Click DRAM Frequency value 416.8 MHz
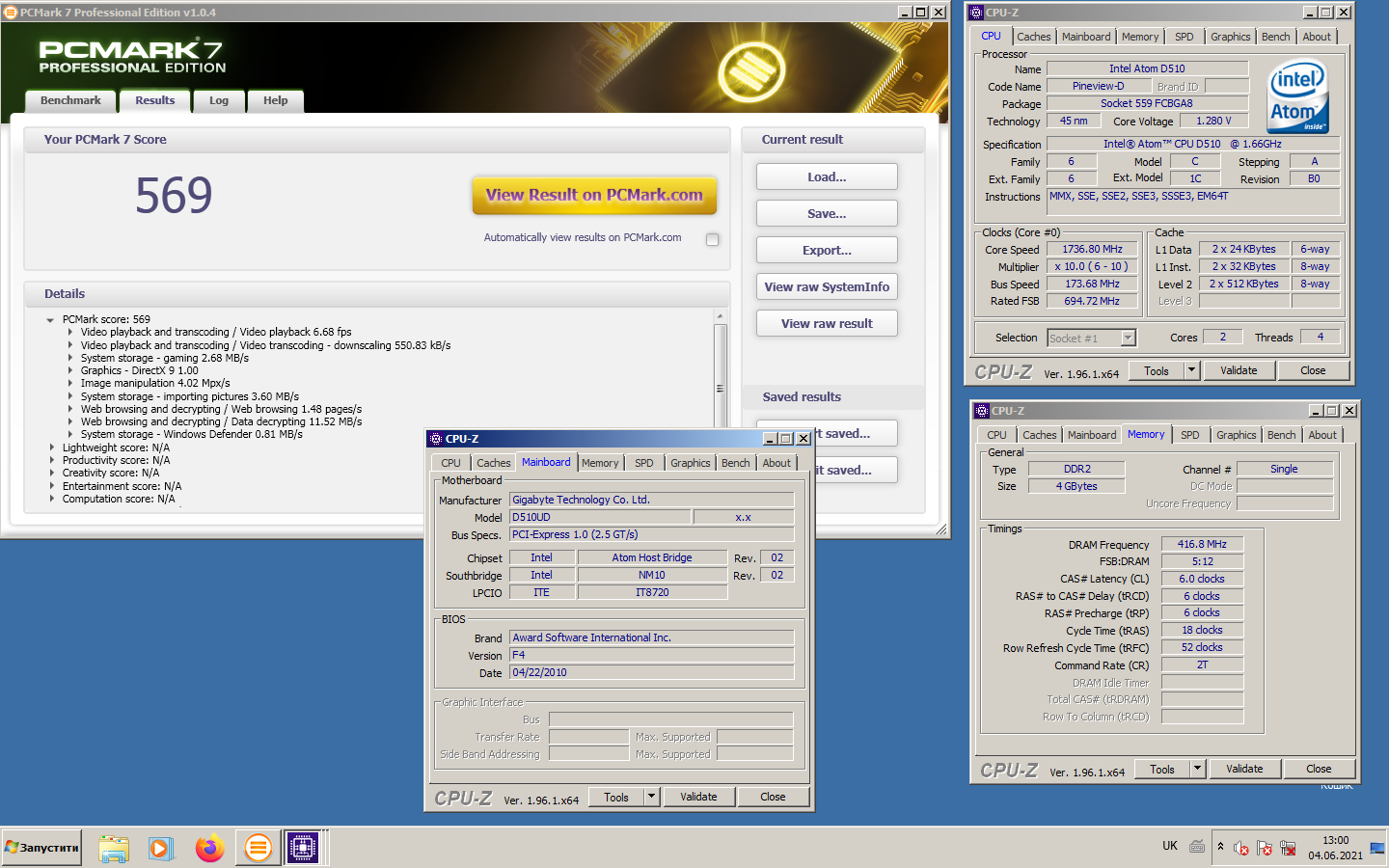The image size is (1389, 868). pos(1202,544)
